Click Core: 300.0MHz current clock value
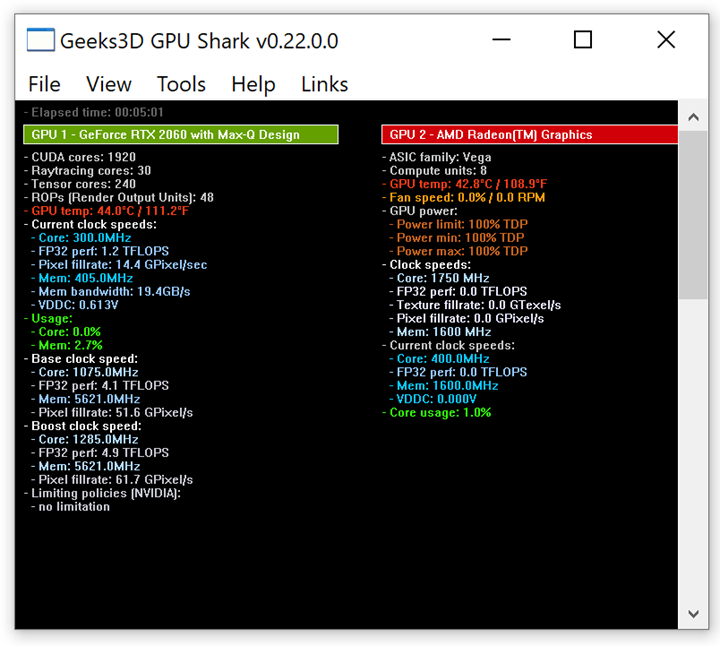The width and height of the screenshot is (720, 646). point(81,238)
